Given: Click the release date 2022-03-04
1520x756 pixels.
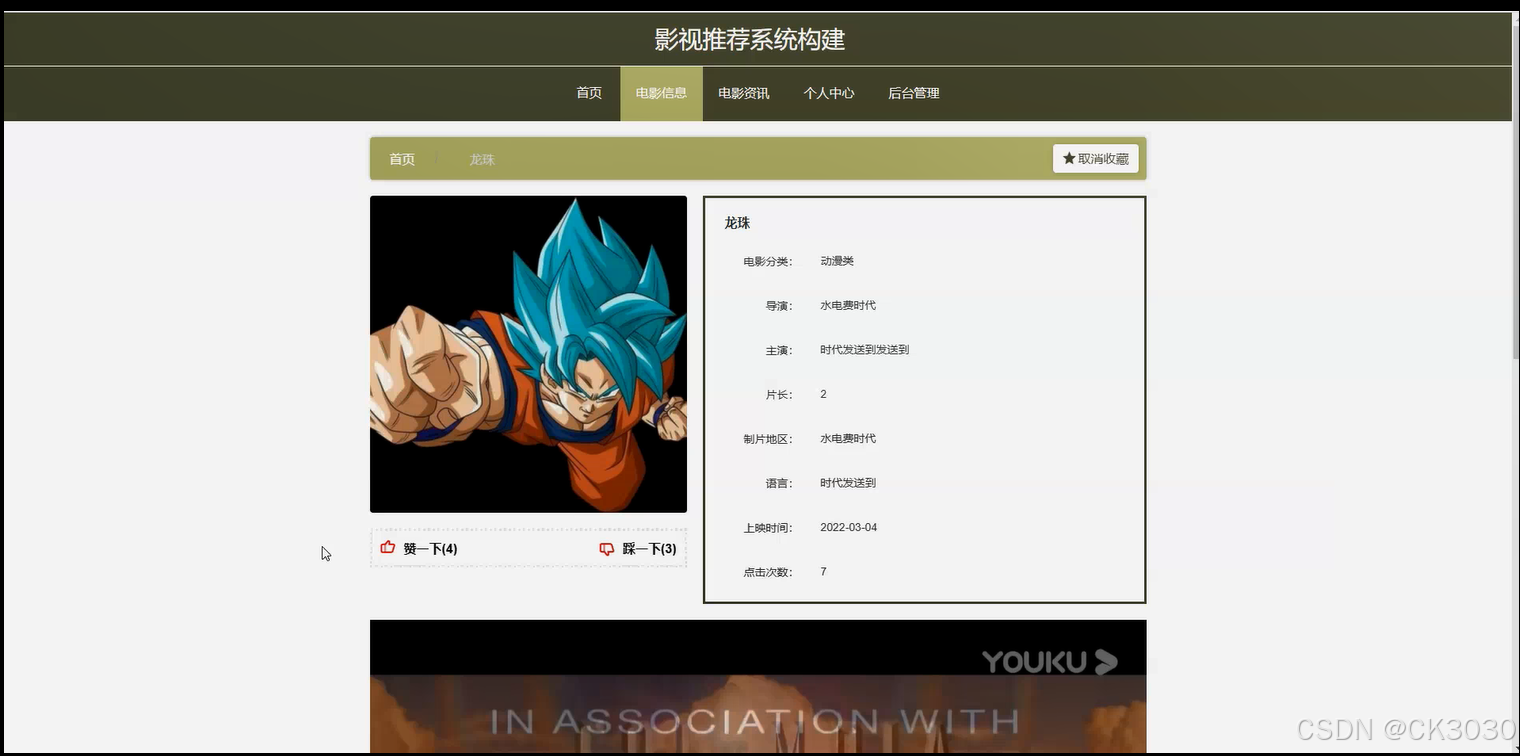Looking at the screenshot, I should [848, 527].
